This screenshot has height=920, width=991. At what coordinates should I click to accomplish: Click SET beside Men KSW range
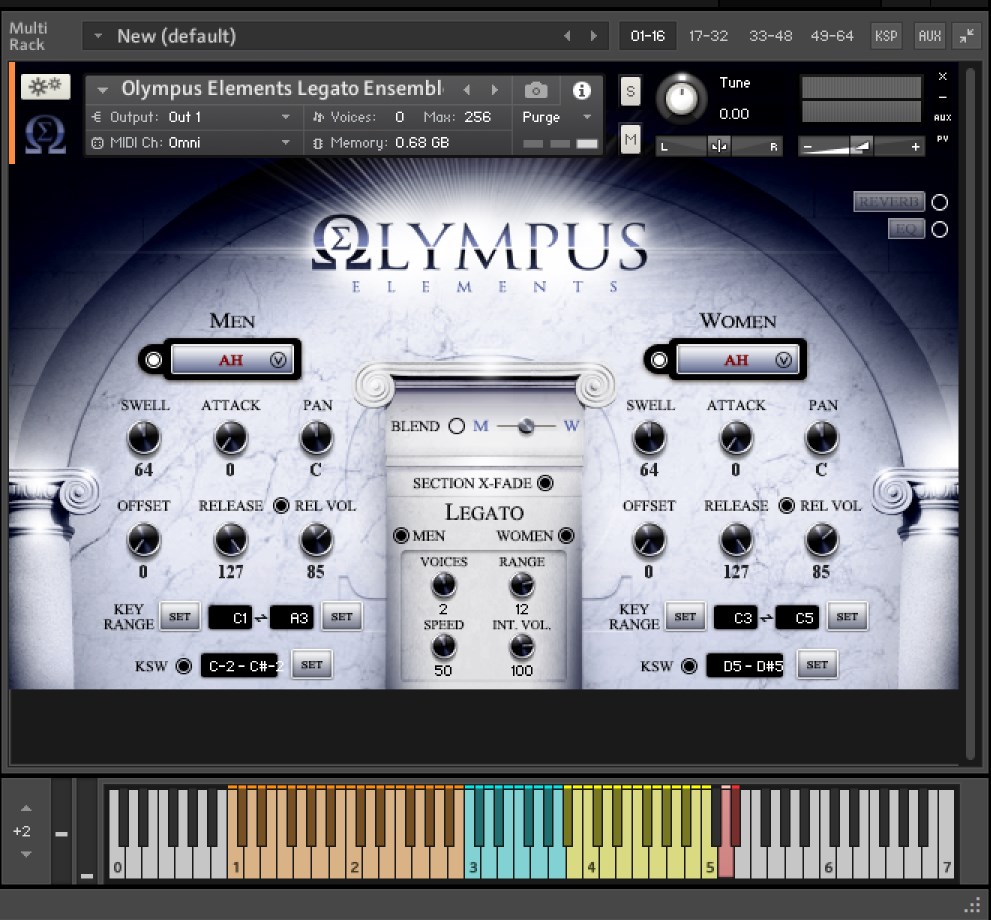coord(312,665)
